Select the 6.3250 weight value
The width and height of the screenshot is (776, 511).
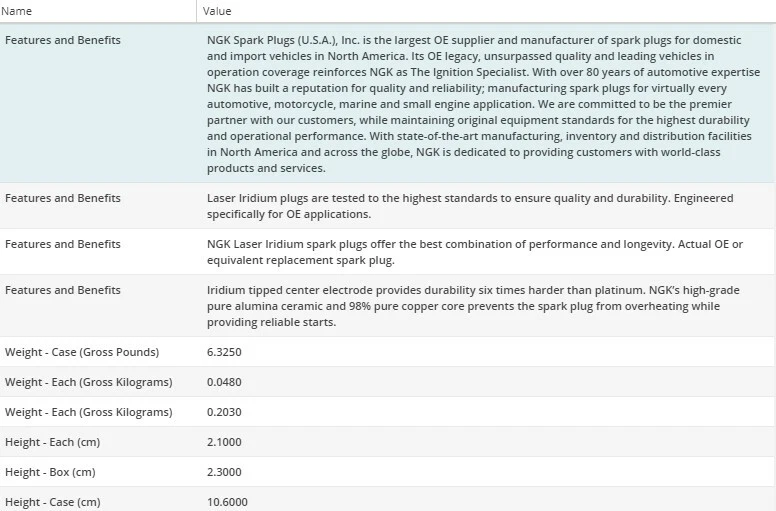tap(225, 352)
